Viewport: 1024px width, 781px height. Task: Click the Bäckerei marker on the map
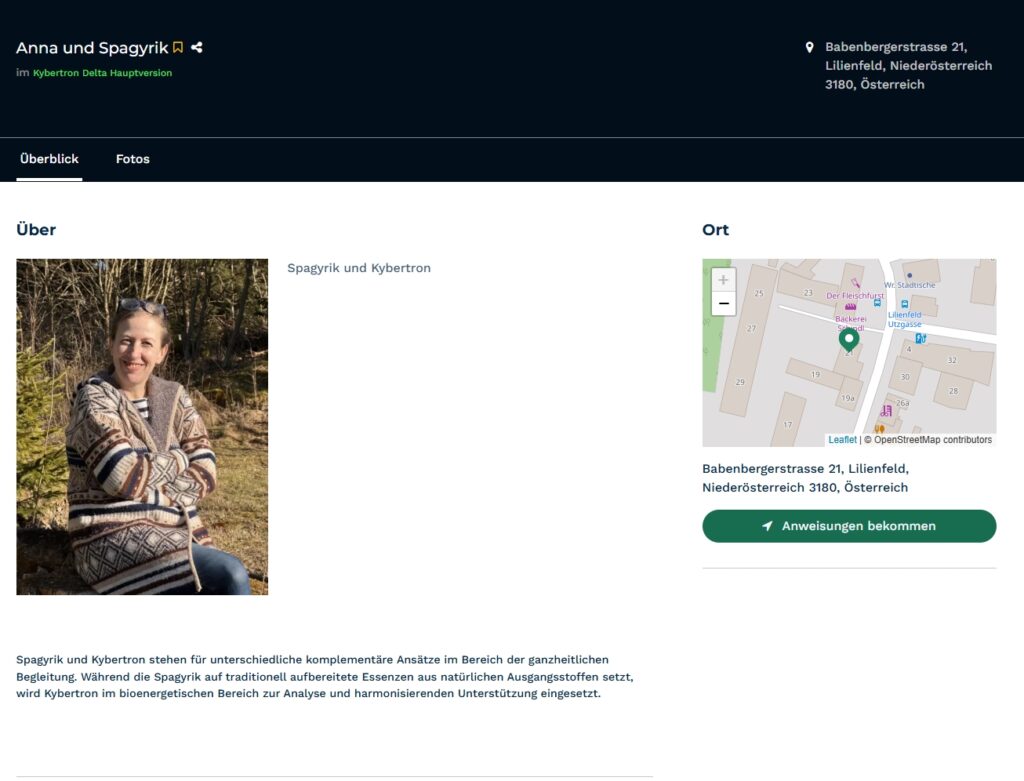[850, 308]
